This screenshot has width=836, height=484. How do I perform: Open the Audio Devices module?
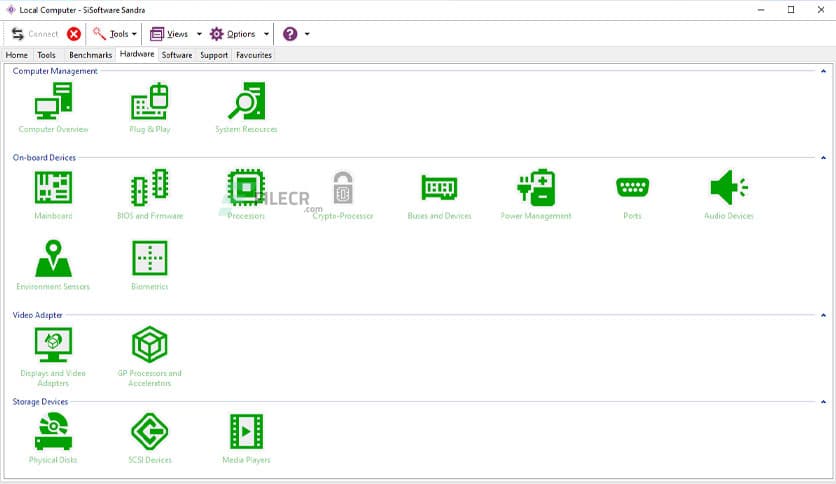pos(729,195)
